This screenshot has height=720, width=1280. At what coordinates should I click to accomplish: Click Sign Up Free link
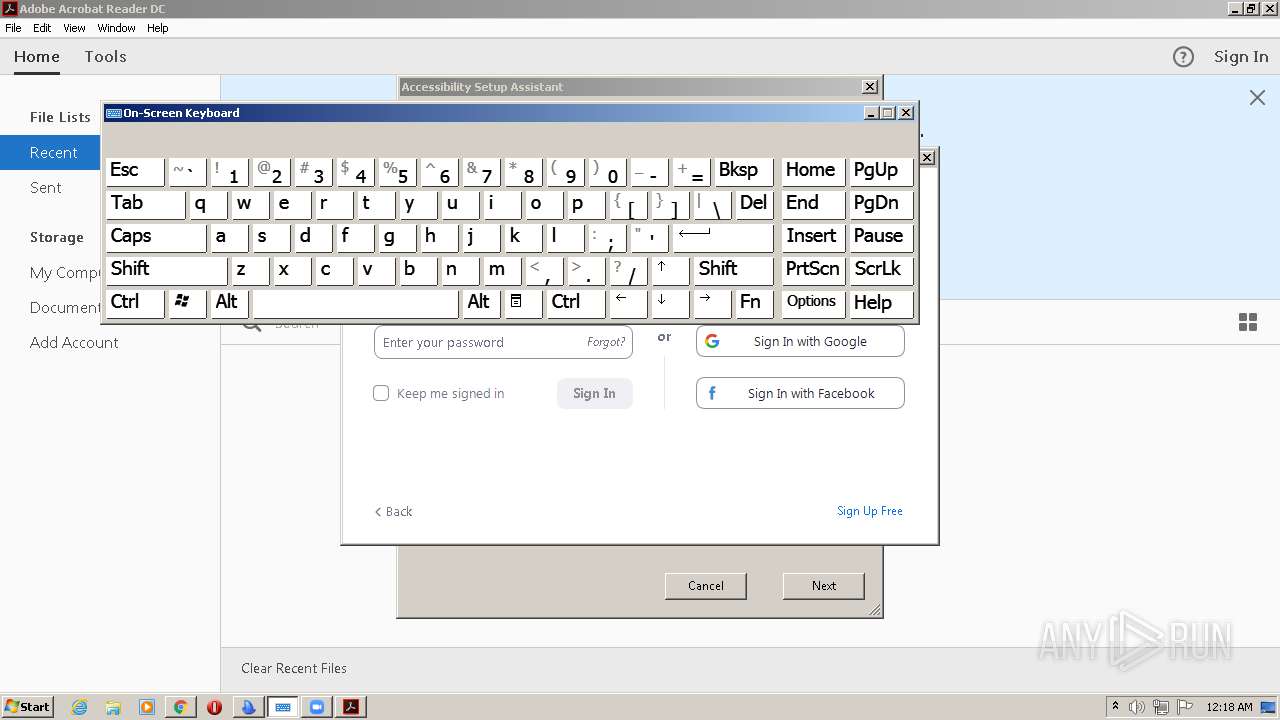870,511
